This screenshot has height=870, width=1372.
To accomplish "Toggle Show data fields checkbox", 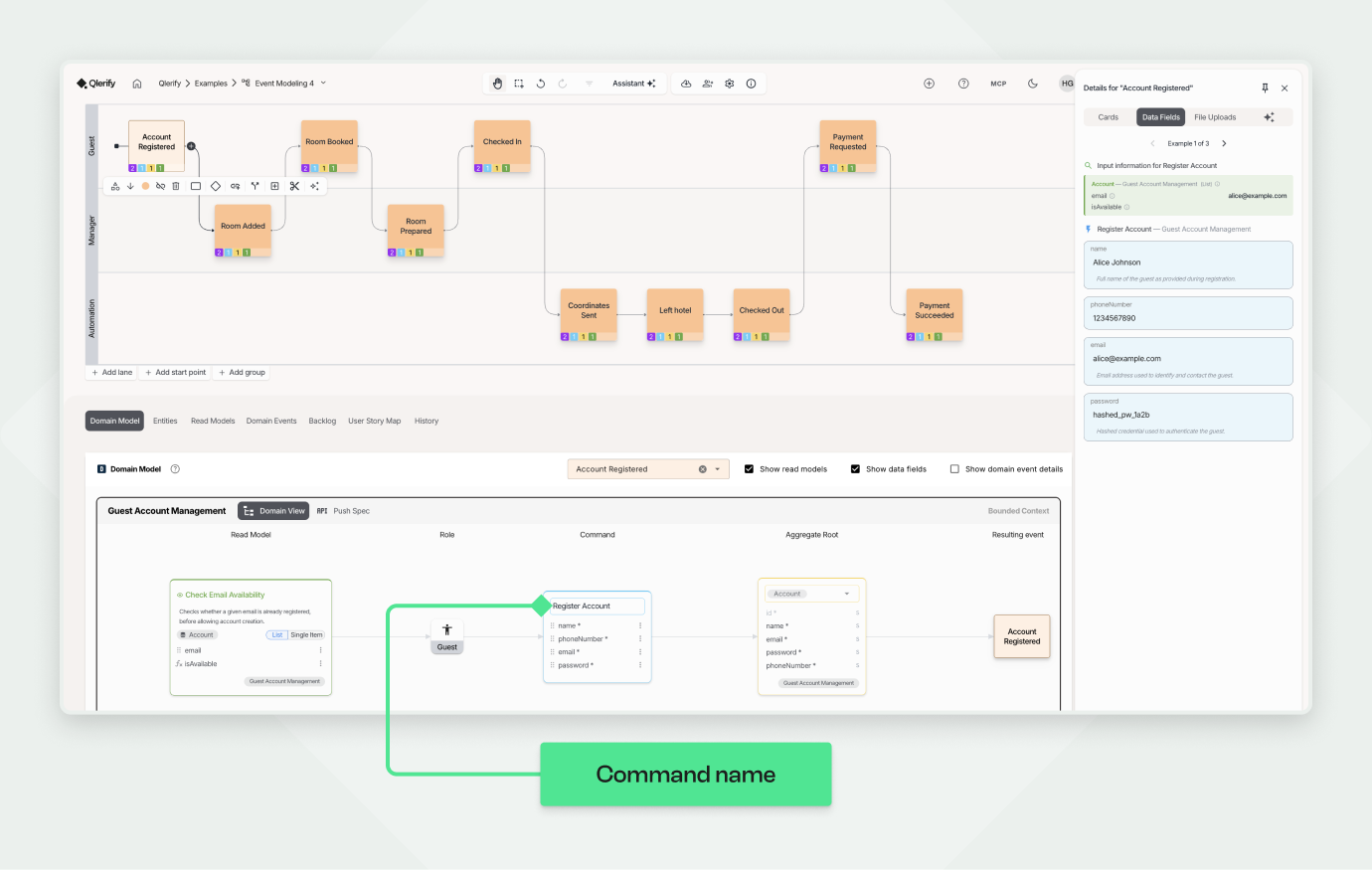I will pos(855,469).
